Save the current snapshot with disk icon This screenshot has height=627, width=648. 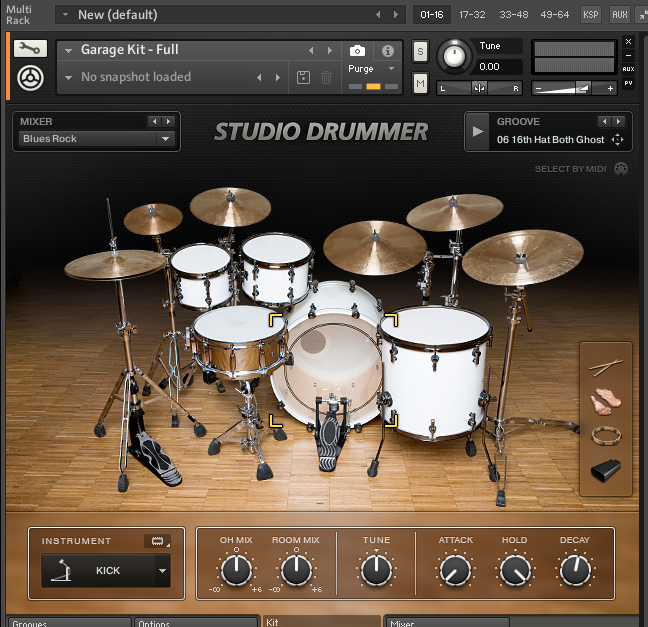303,77
